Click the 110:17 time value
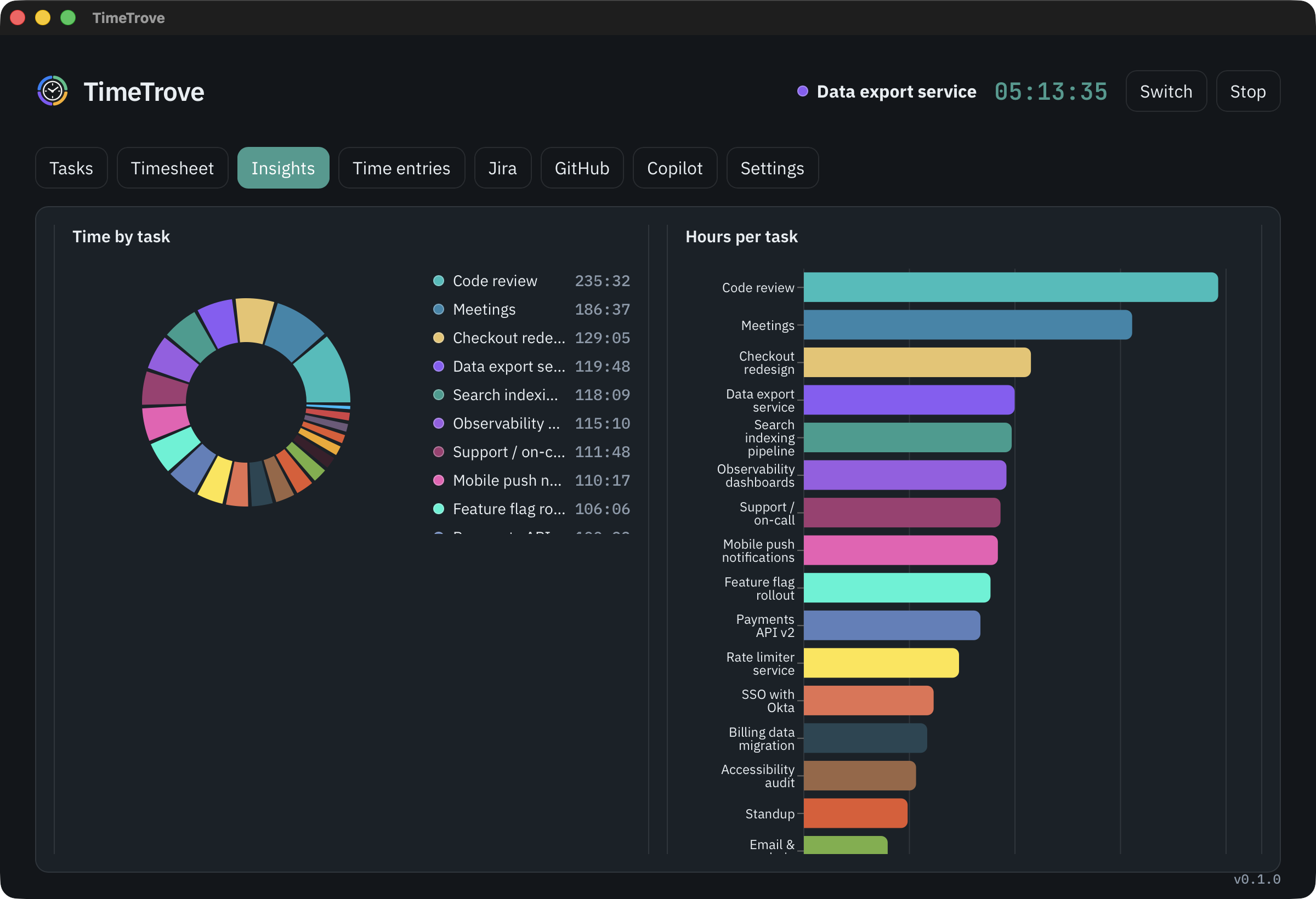Image resolution: width=1316 pixels, height=899 pixels. (603, 480)
